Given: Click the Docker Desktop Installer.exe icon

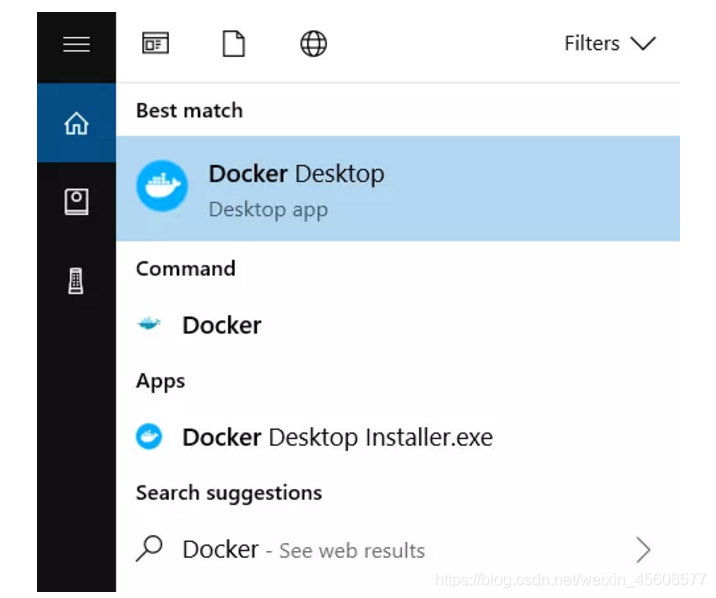Looking at the screenshot, I should [149, 436].
